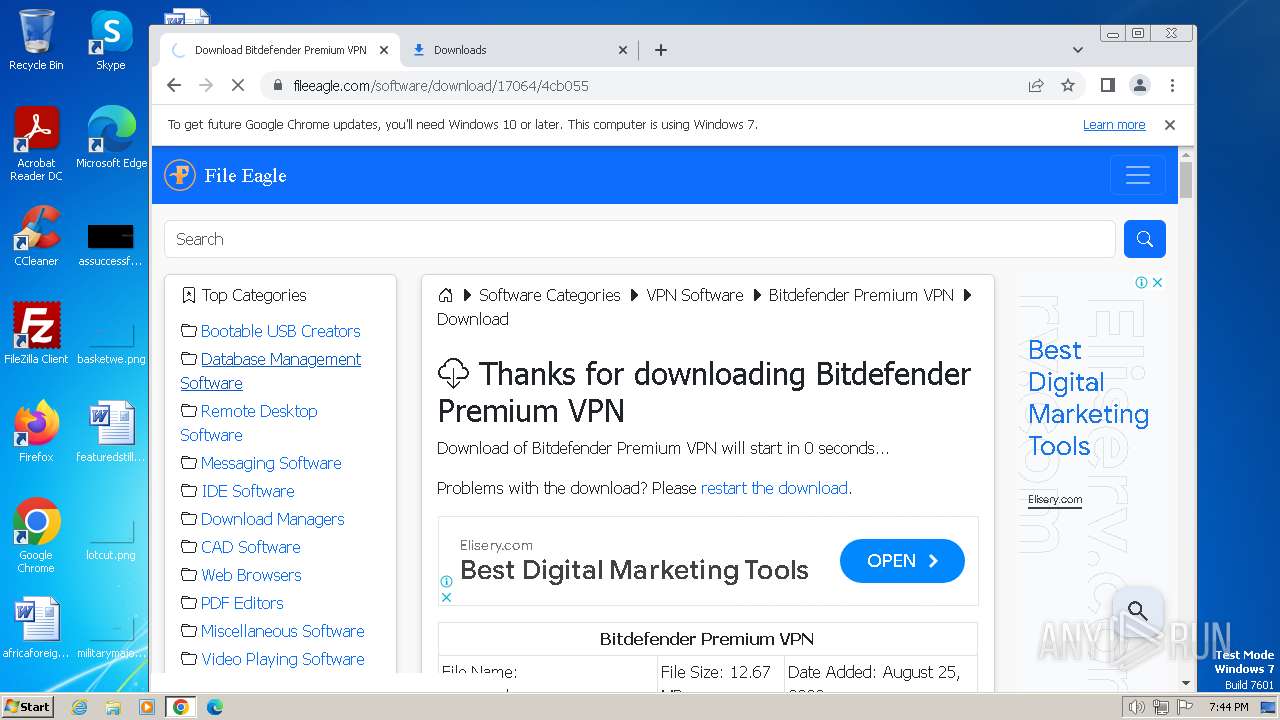Open Video Playing Software category

(283, 659)
